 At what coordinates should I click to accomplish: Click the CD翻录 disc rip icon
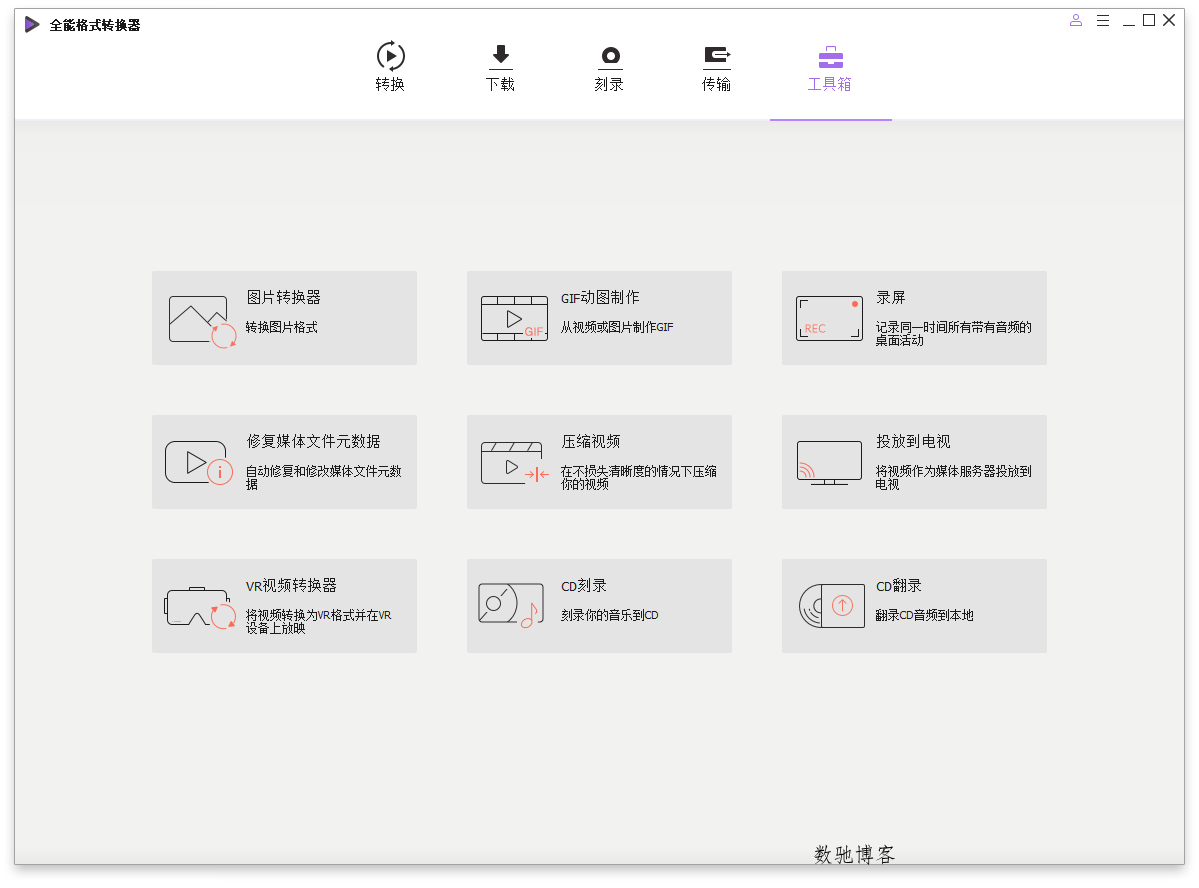tap(831, 606)
